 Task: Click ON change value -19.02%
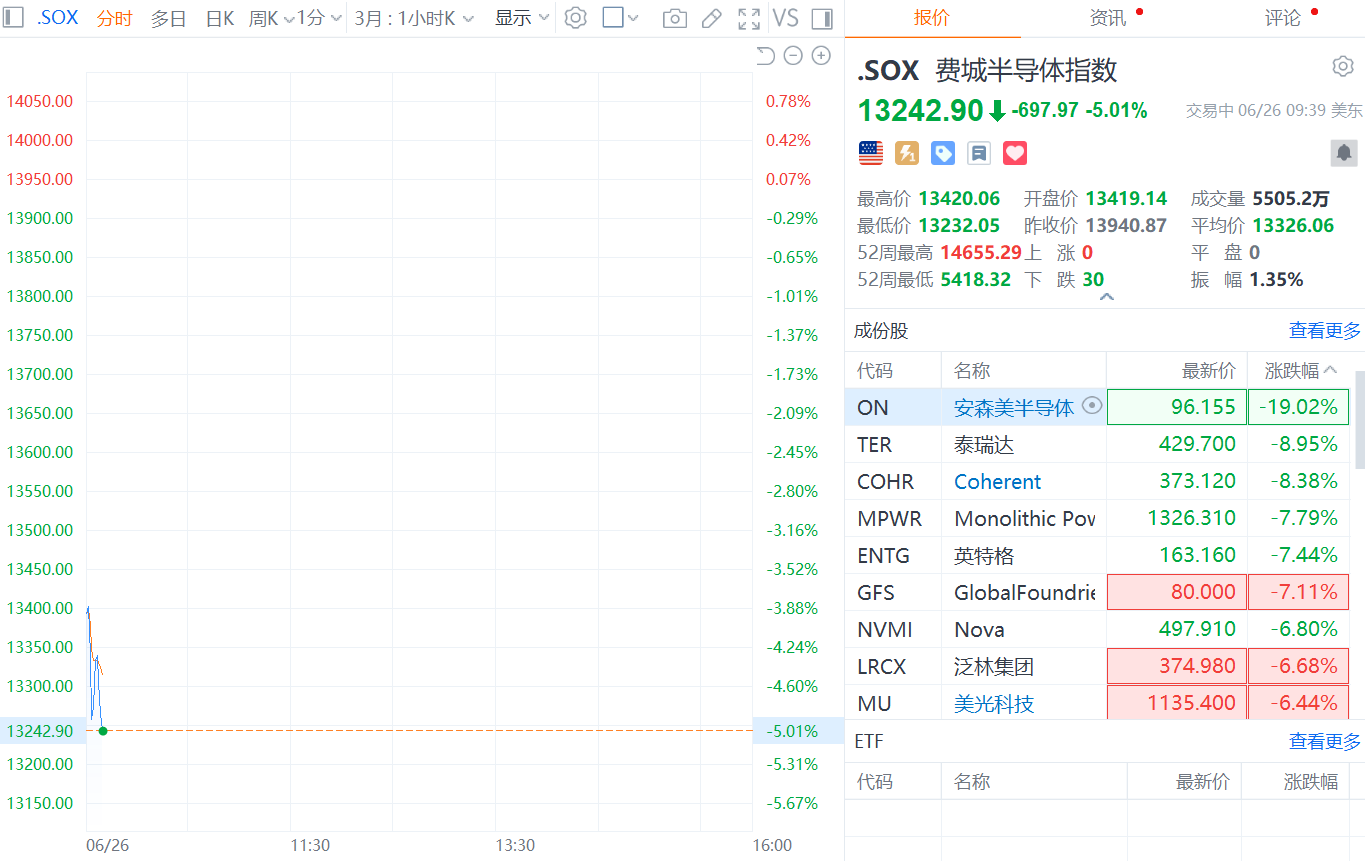coord(1299,407)
